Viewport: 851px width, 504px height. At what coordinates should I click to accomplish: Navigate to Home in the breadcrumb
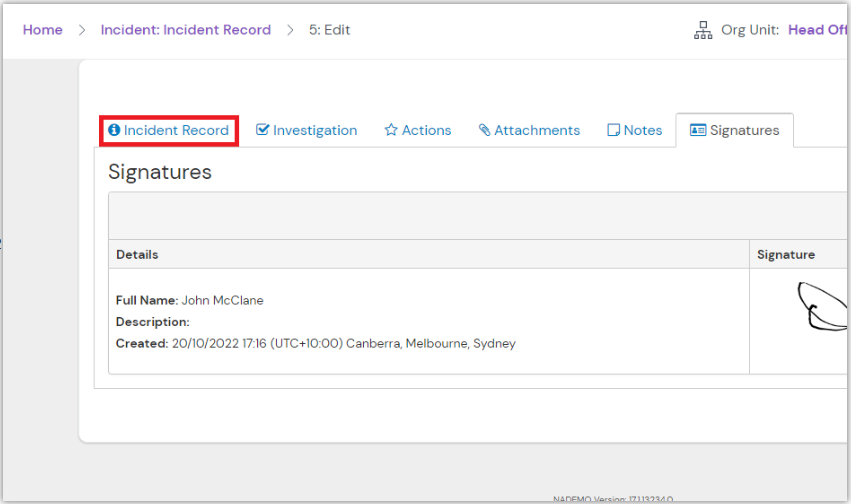pos(43,30)
